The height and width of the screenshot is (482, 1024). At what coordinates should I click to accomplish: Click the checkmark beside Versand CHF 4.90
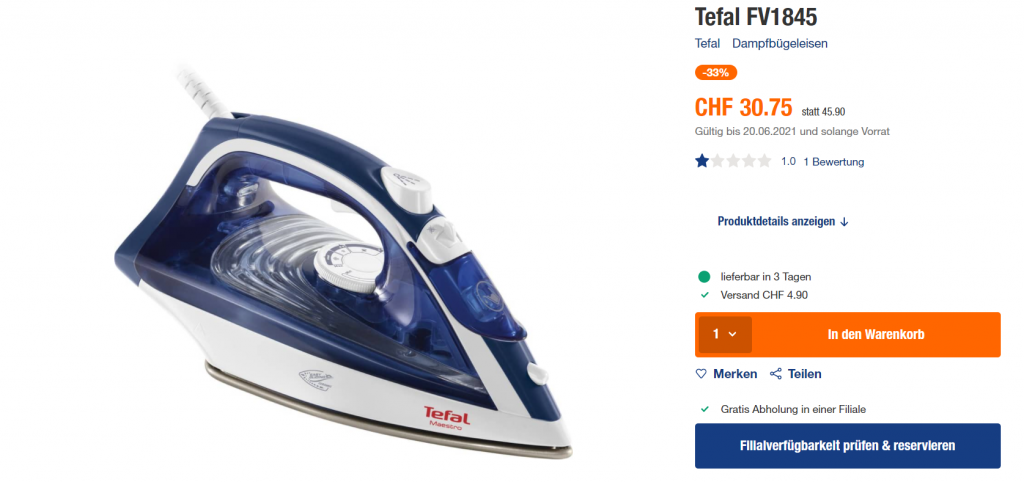pos(705,295)
